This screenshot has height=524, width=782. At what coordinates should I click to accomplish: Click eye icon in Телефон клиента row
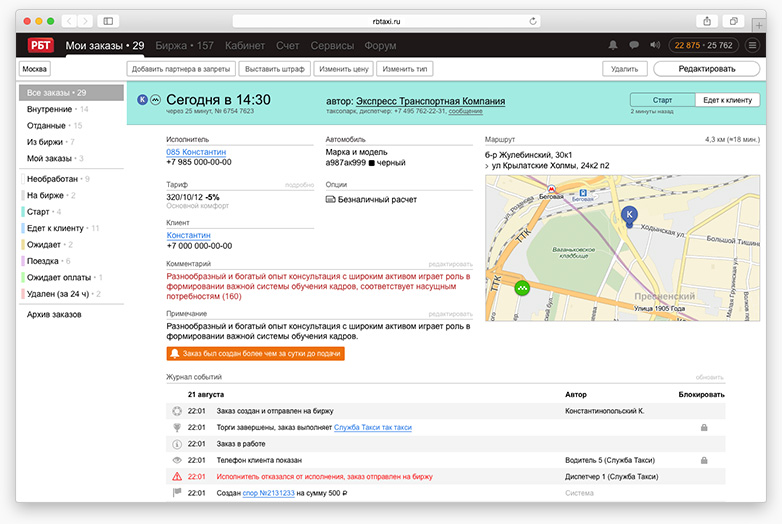click(x=177, y=460)
